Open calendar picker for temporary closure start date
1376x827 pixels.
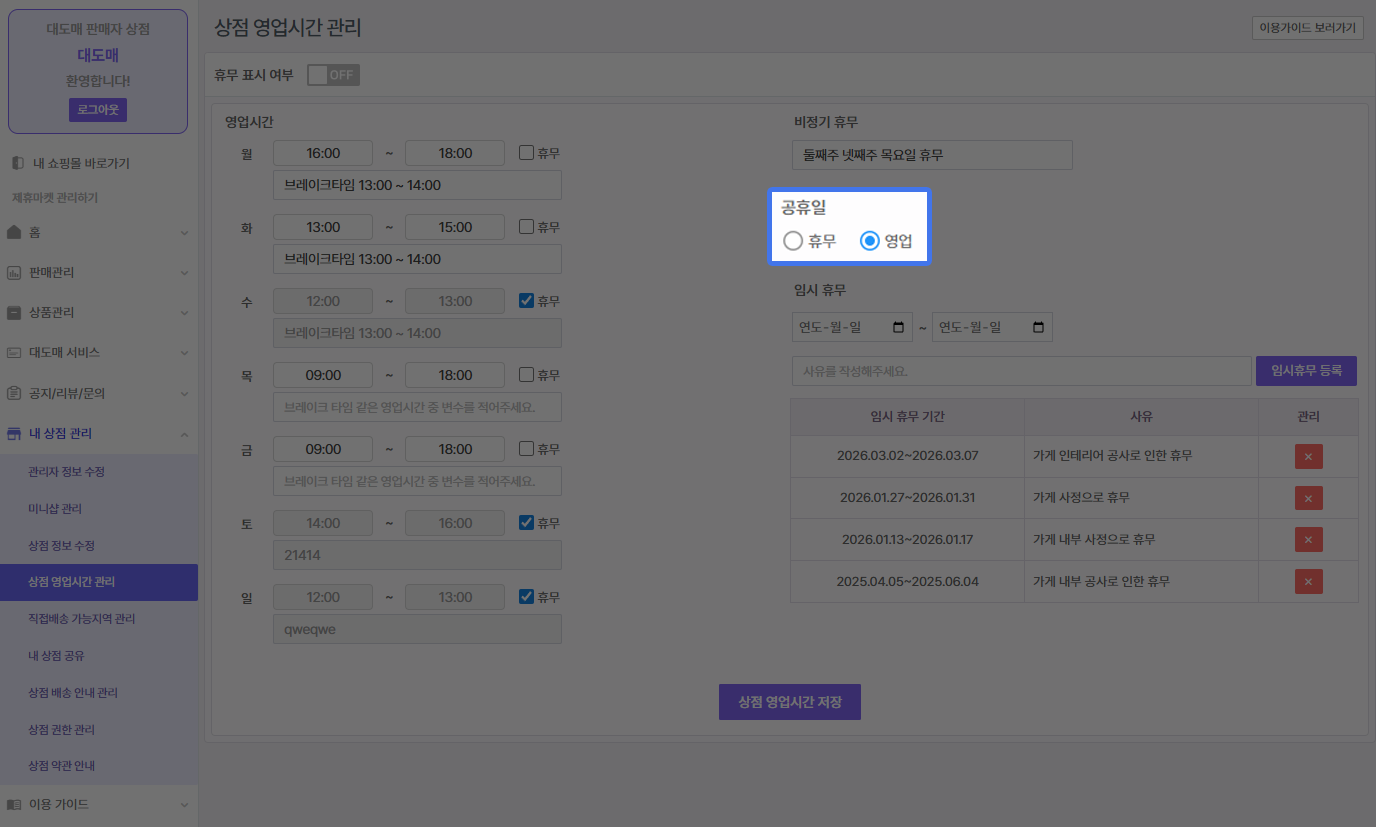[898, 327]
